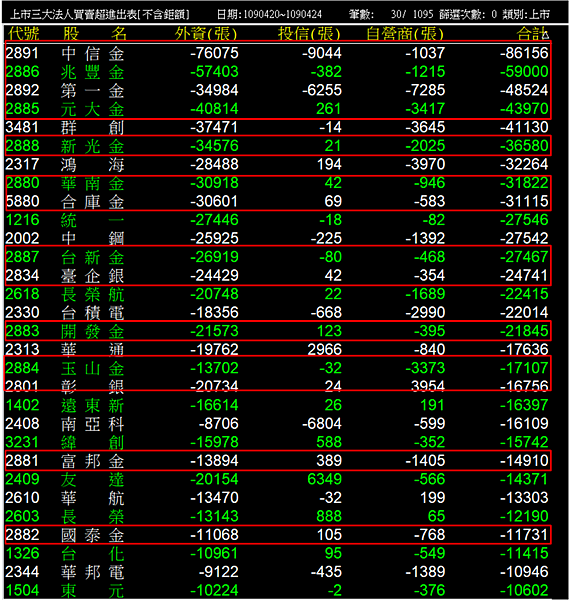Select stock code 2801

coord(22,386)
